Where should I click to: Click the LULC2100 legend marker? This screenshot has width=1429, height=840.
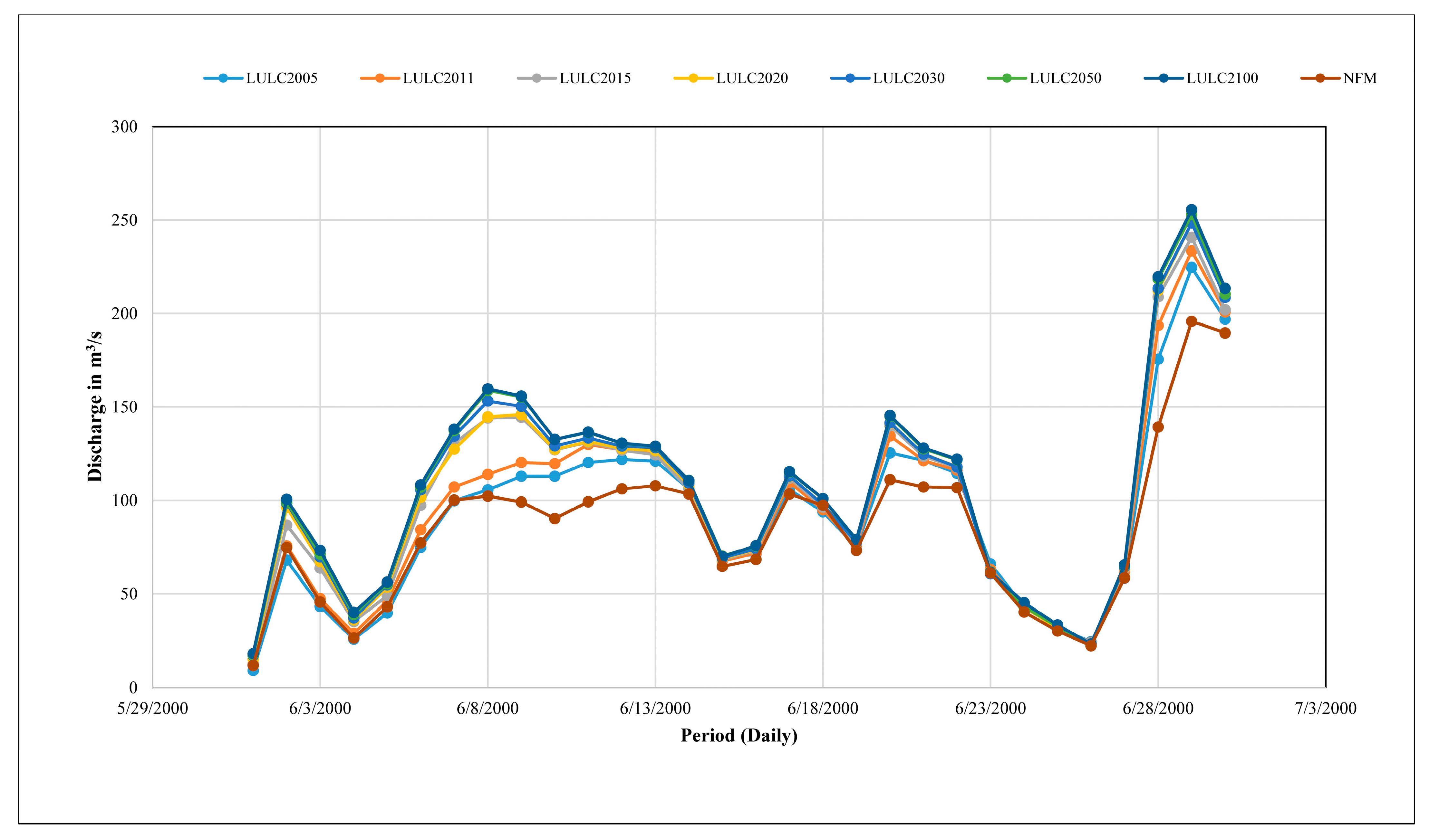point(1163,78)
